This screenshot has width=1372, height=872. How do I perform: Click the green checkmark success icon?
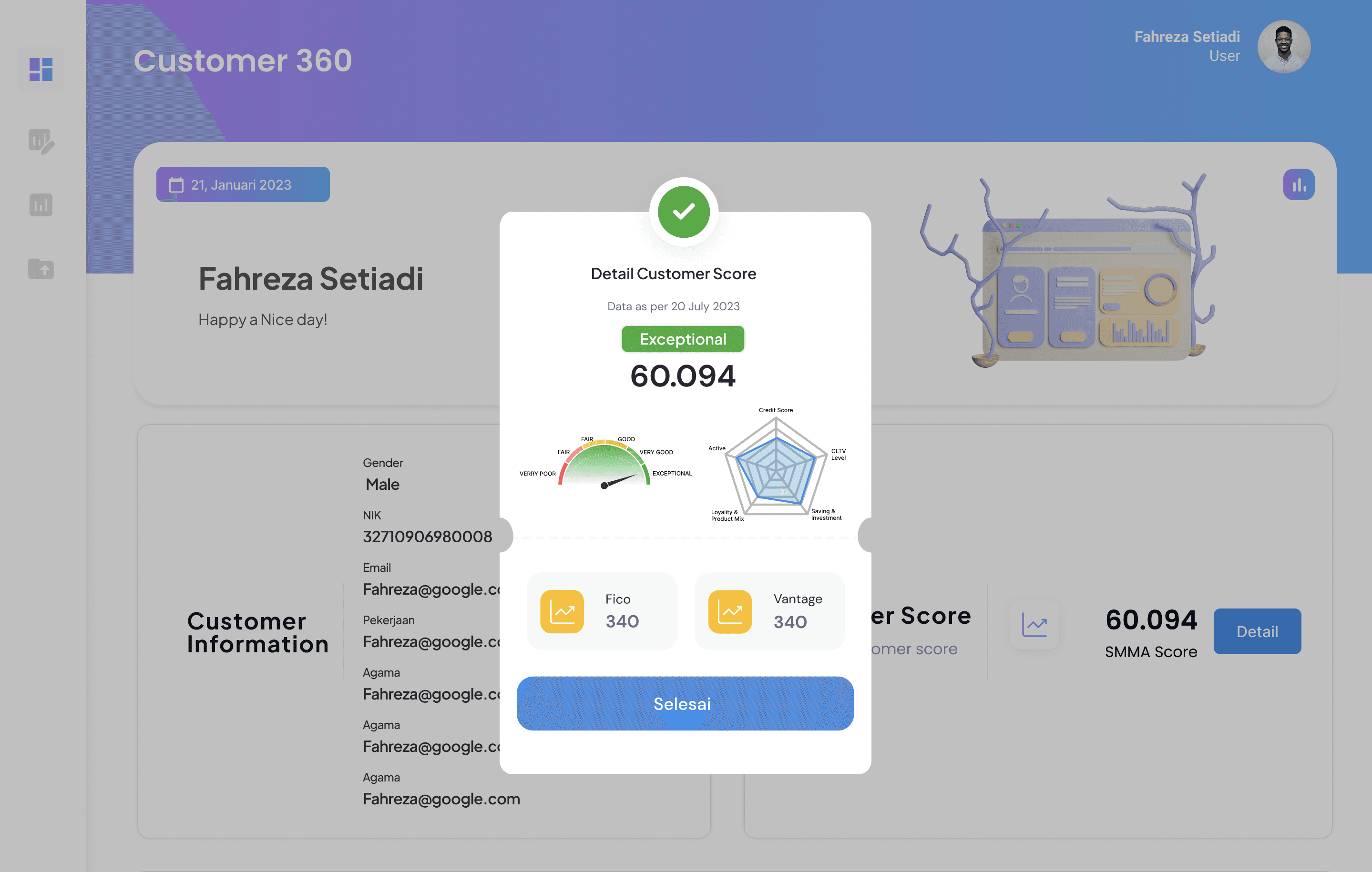click(x=683, y=212)
